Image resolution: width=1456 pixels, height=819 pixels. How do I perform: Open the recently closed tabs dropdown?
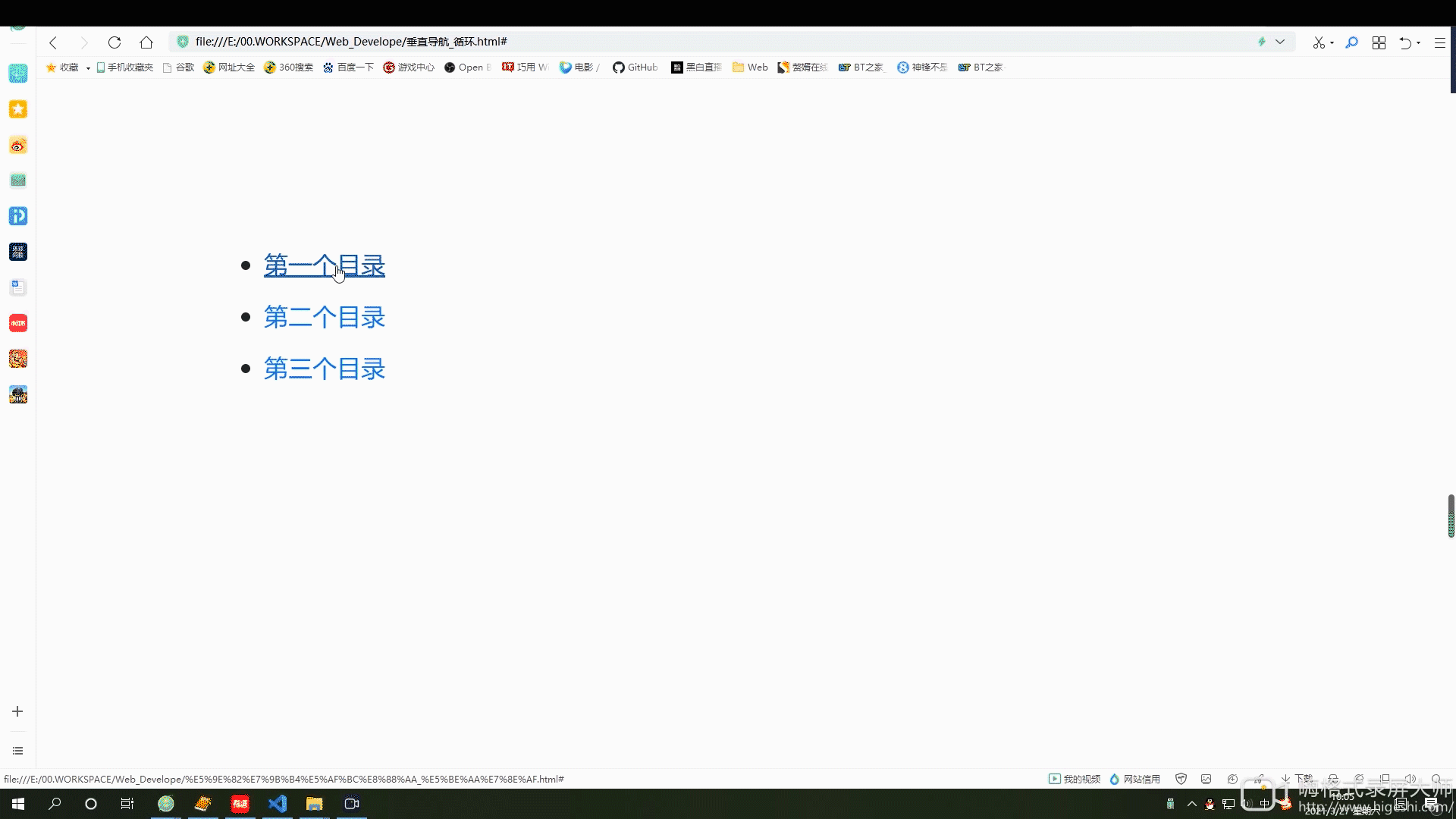(1409, 43)
